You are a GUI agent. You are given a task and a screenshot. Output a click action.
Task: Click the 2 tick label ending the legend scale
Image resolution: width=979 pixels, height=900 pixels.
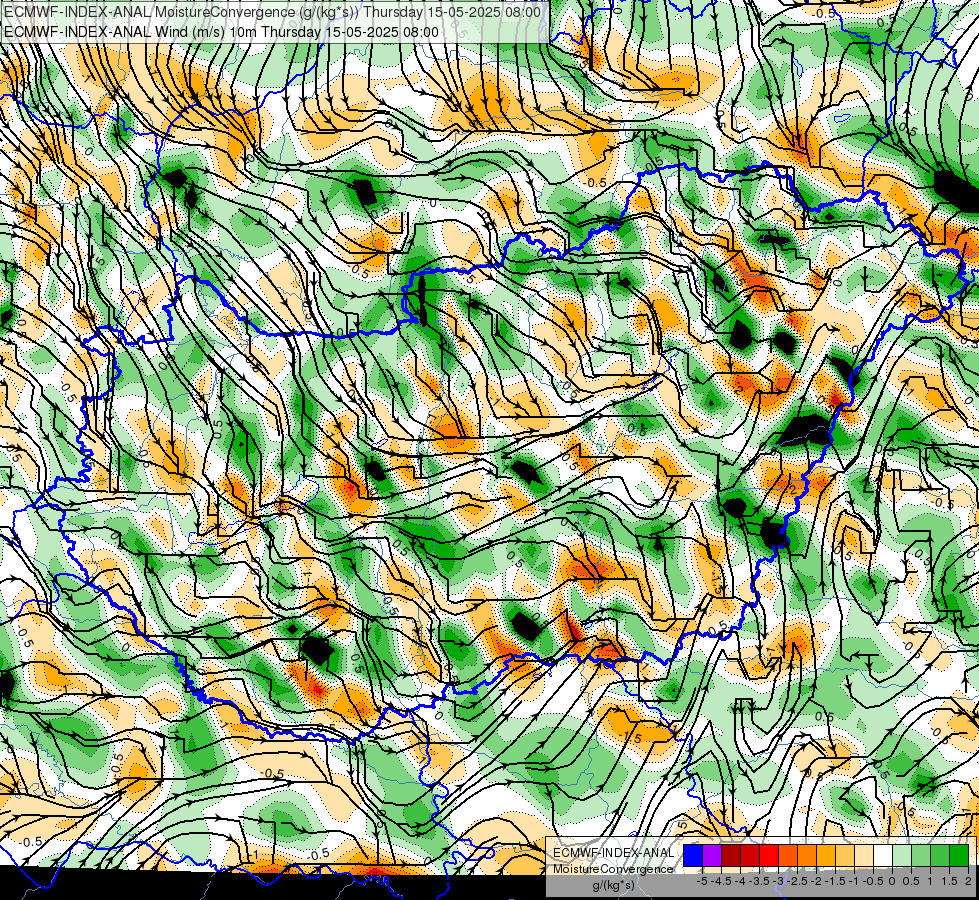coord(968,881)
